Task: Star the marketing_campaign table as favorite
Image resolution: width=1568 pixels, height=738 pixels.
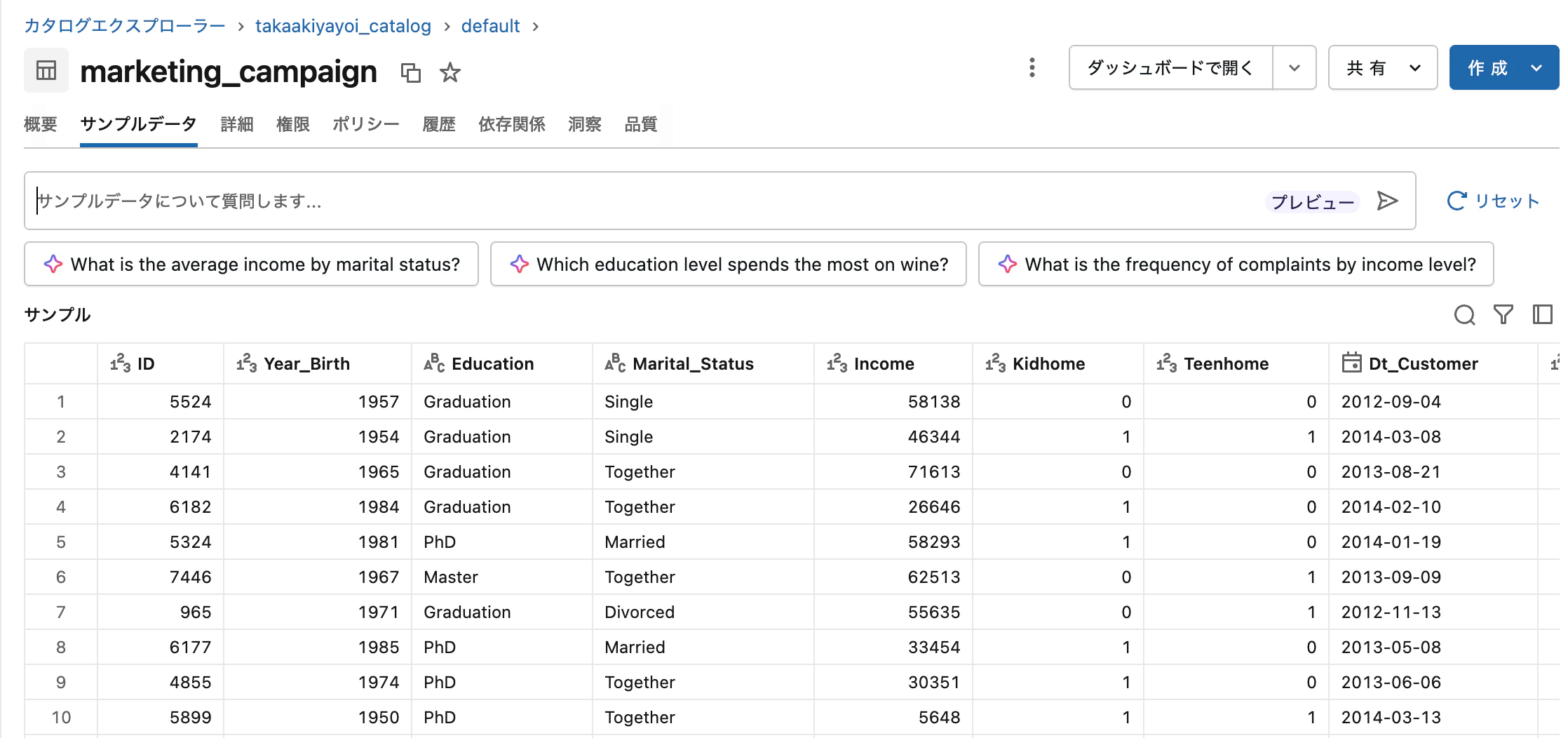Action: [x=450, y=72]
